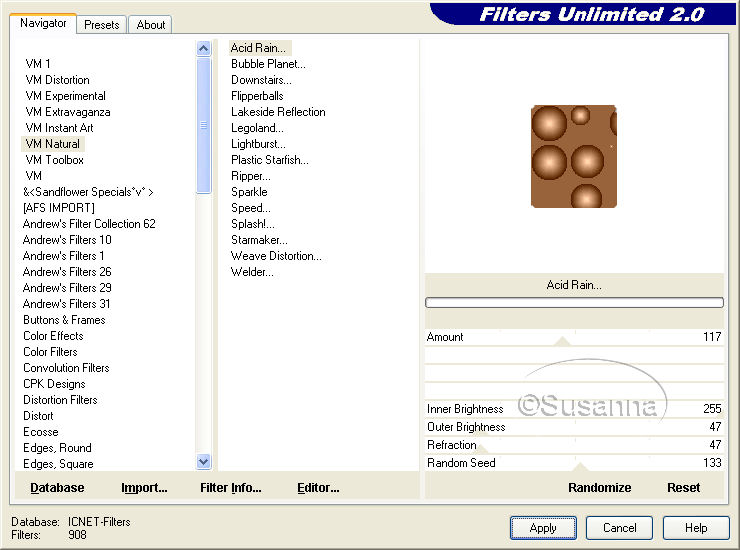Open Help
Viewport: 740px width, 550px height.
(x=696, y=528)
